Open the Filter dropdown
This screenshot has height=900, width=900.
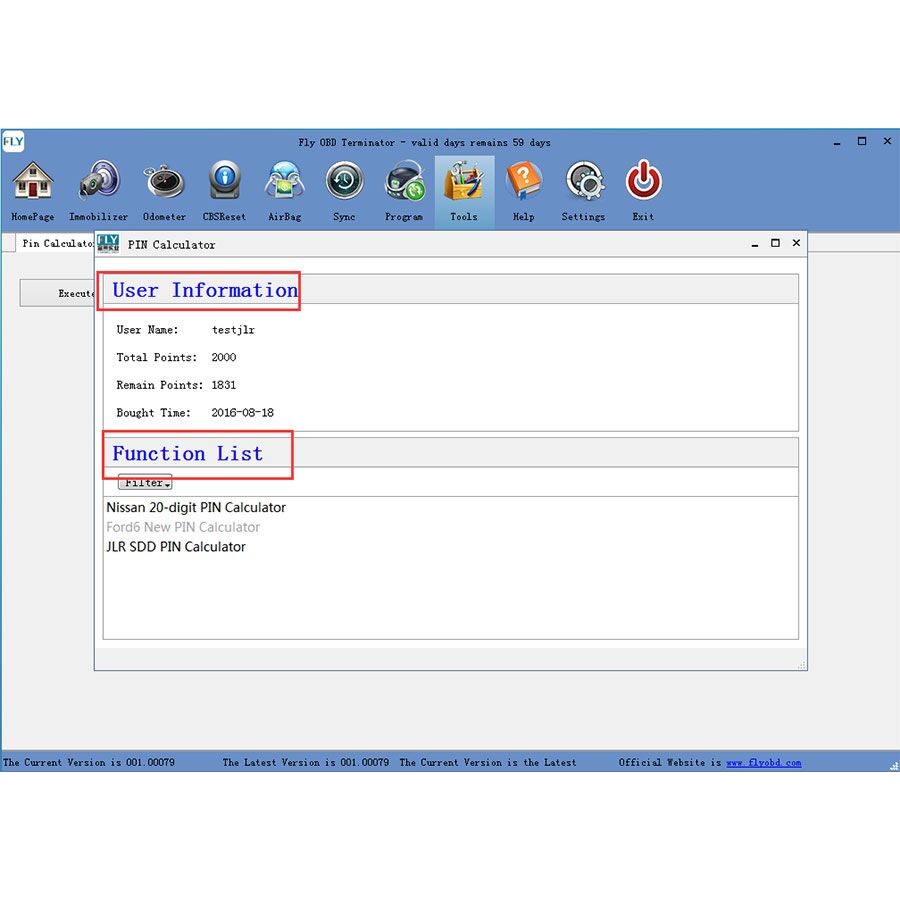pyautogui.click(x=145, y=482)
